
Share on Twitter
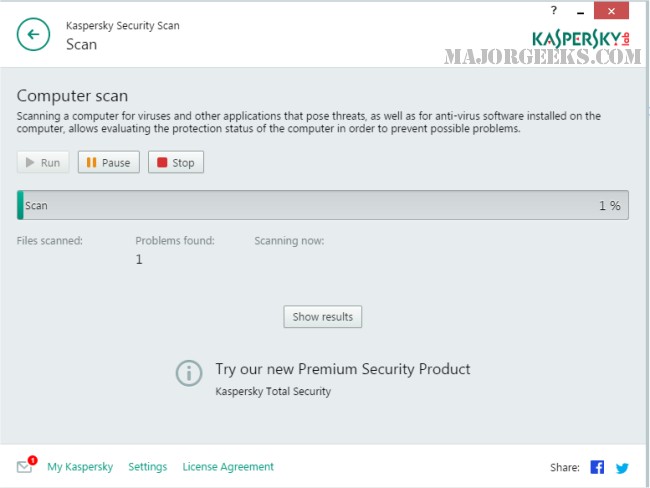(622, 467)
